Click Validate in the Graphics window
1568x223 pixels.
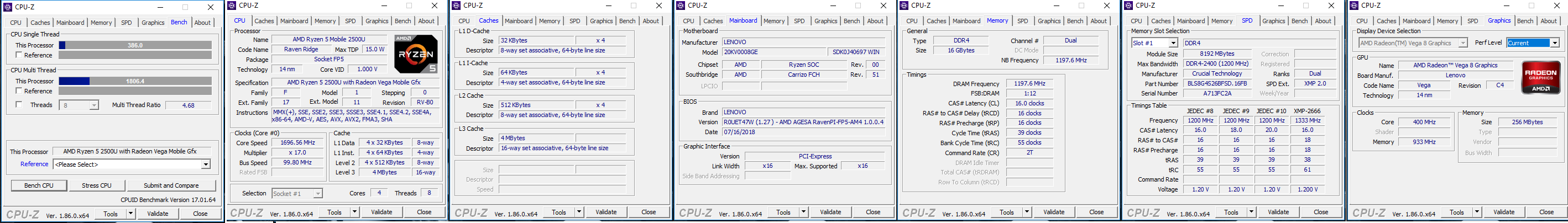[1504, 212]
